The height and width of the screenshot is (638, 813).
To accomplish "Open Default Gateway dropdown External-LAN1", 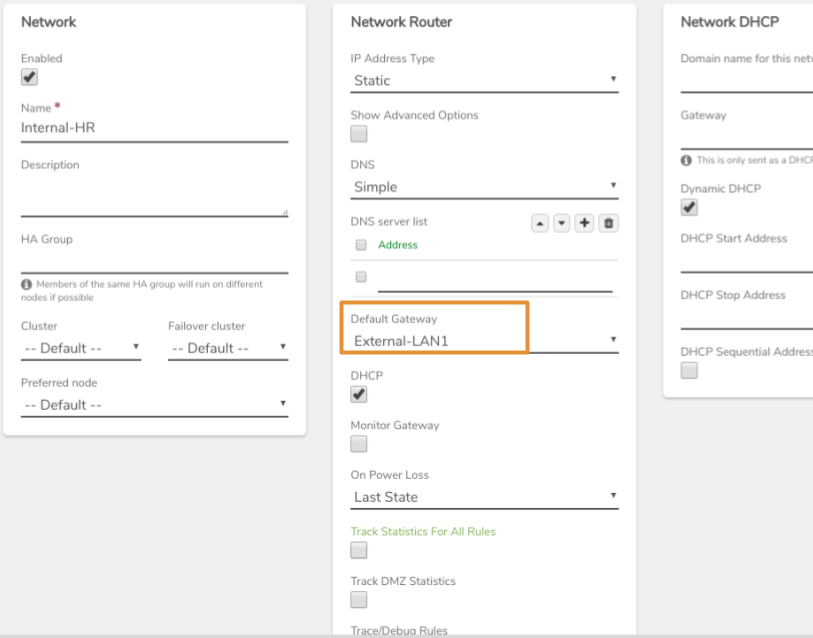I will [x=484, y=341].
